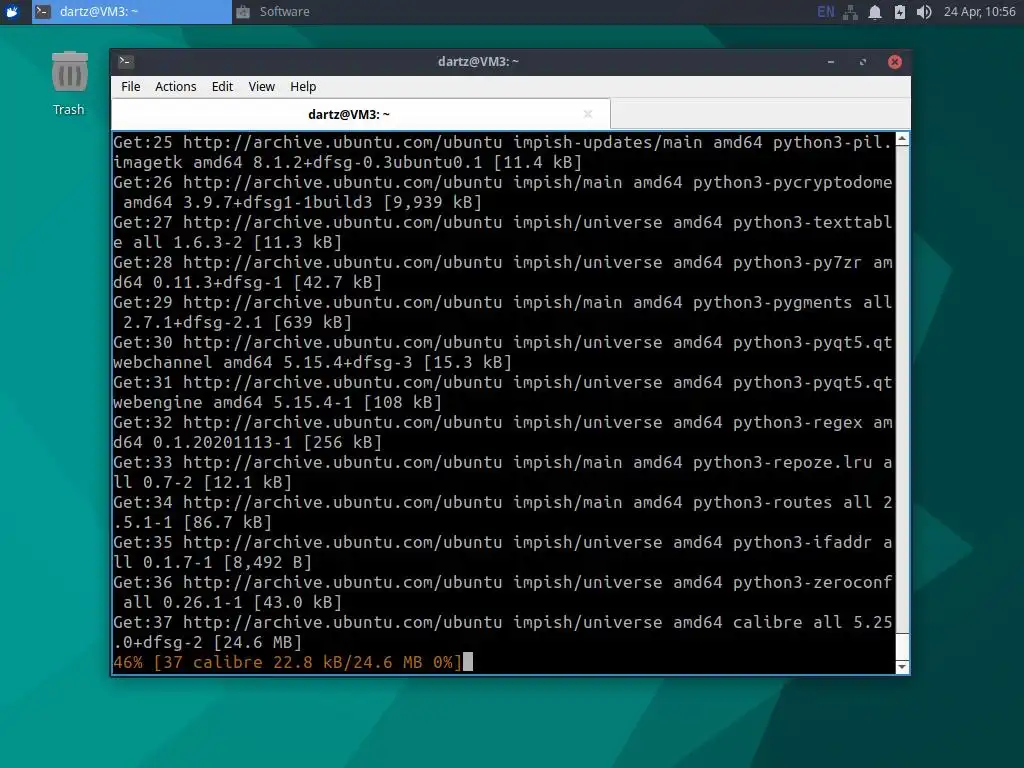Open the Help menu
Viewport: 1024px width, 768px height.
(303, 86)
